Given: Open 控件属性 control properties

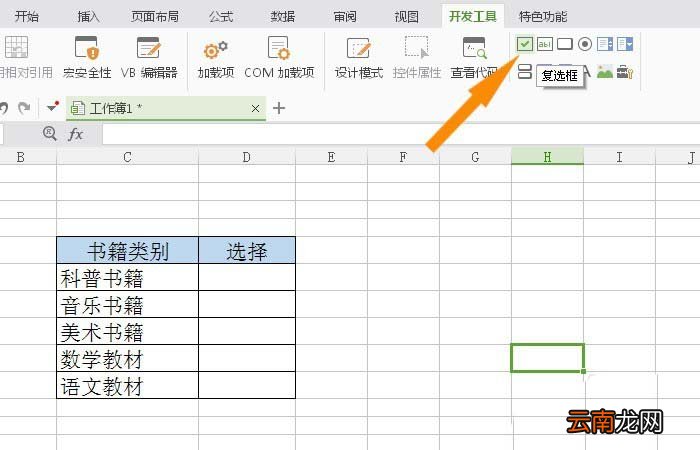Looking at the screenshot, I should 417,58.
